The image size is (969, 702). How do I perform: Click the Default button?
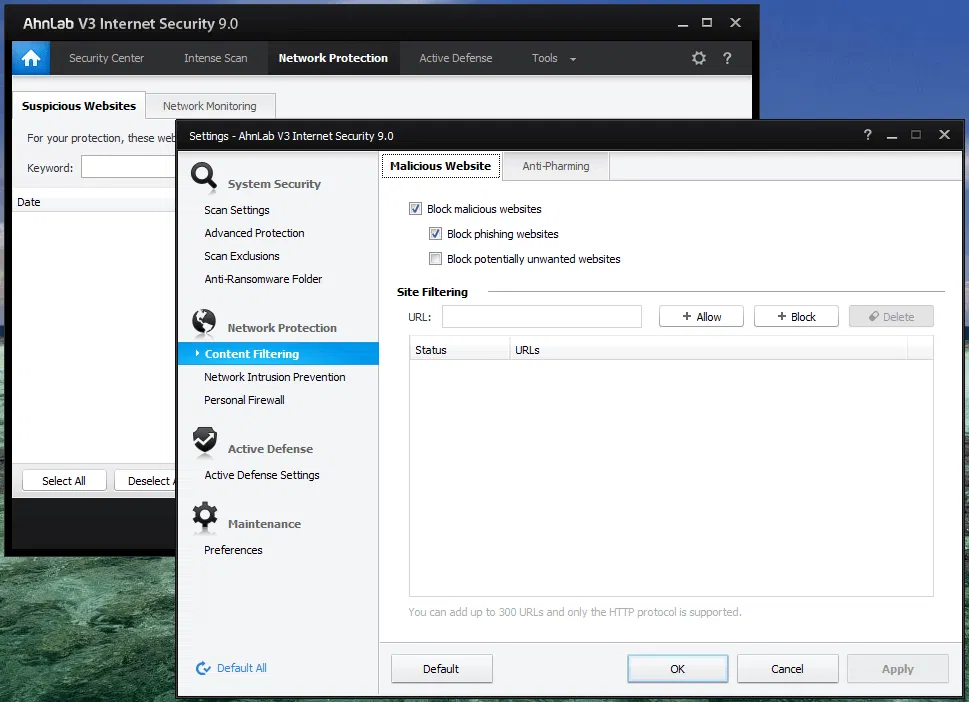point(441,669)
